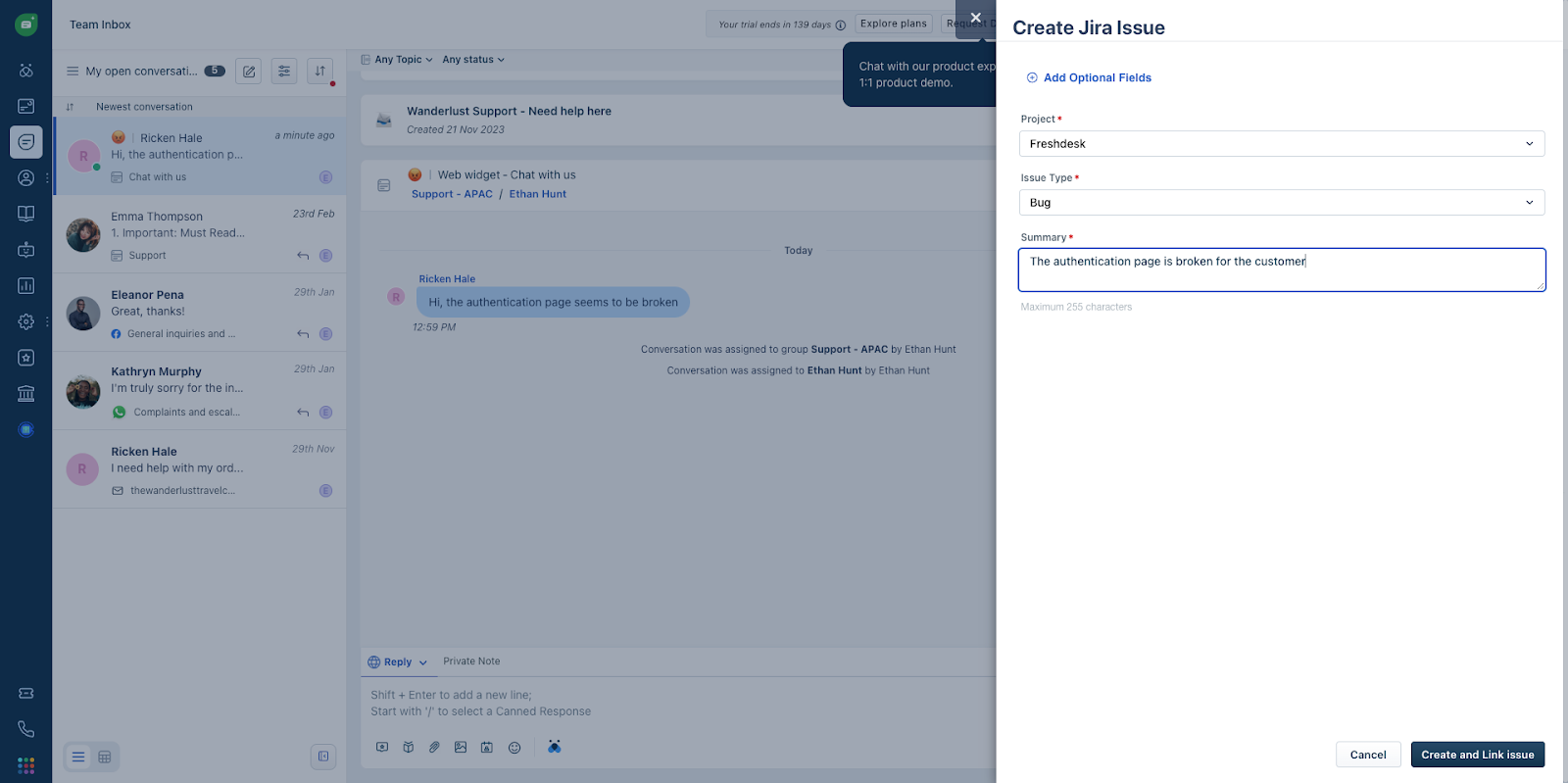This screenshot has height=783, width=1568.
Task: Open the Reports chart icon
Action: point(26,286)
